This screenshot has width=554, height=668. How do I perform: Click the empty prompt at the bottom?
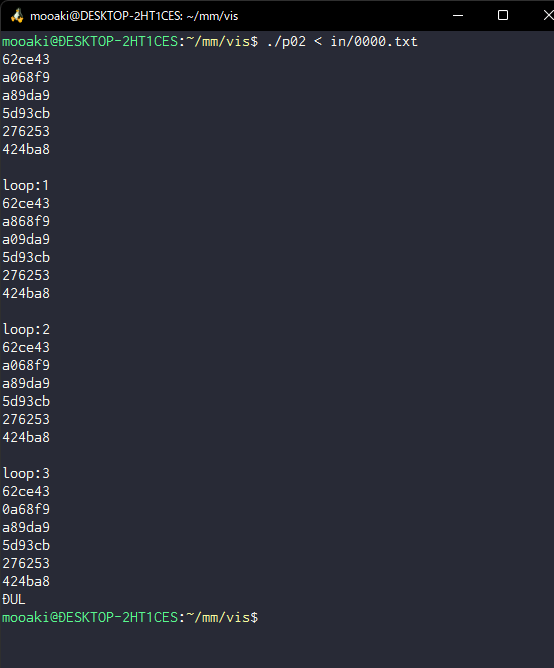(x=130, y=617)
